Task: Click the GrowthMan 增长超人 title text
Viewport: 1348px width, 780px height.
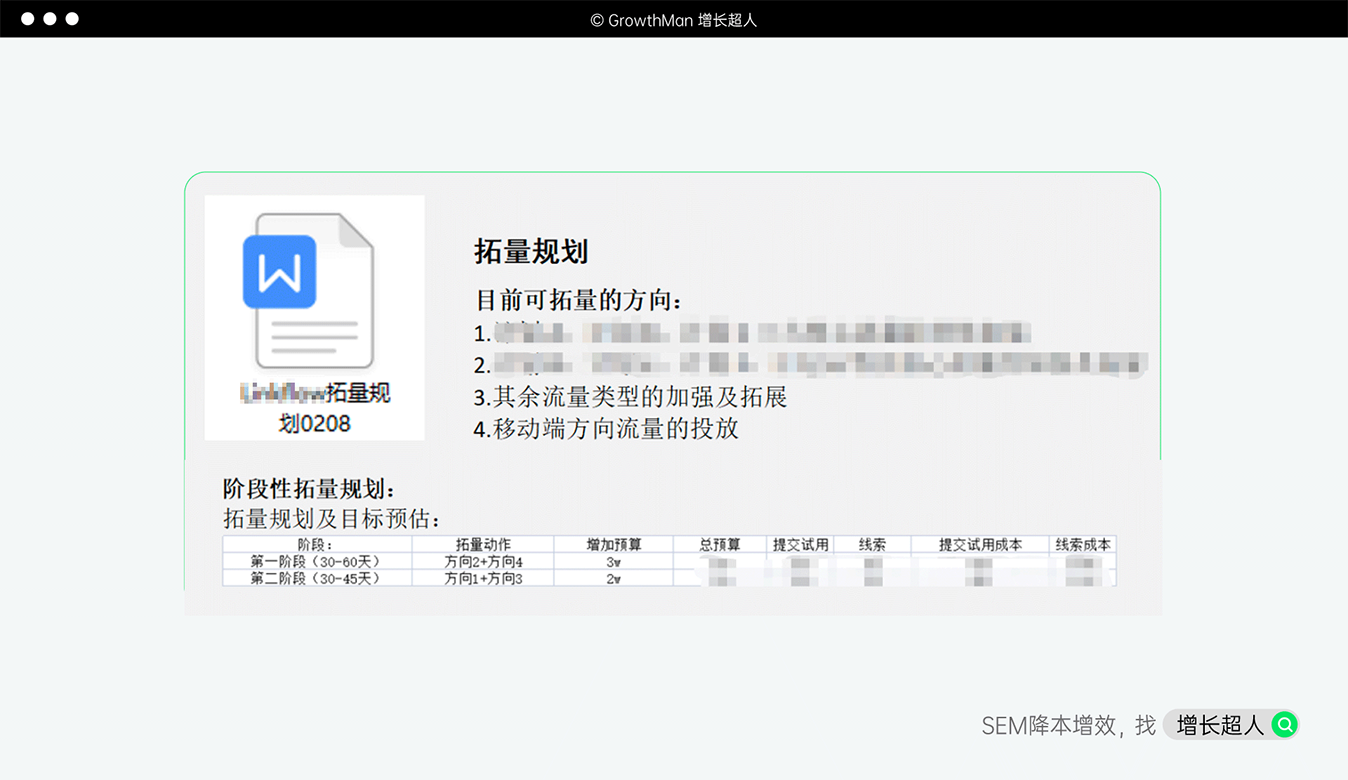Action: pyautogui.click(x=673, y=20)
